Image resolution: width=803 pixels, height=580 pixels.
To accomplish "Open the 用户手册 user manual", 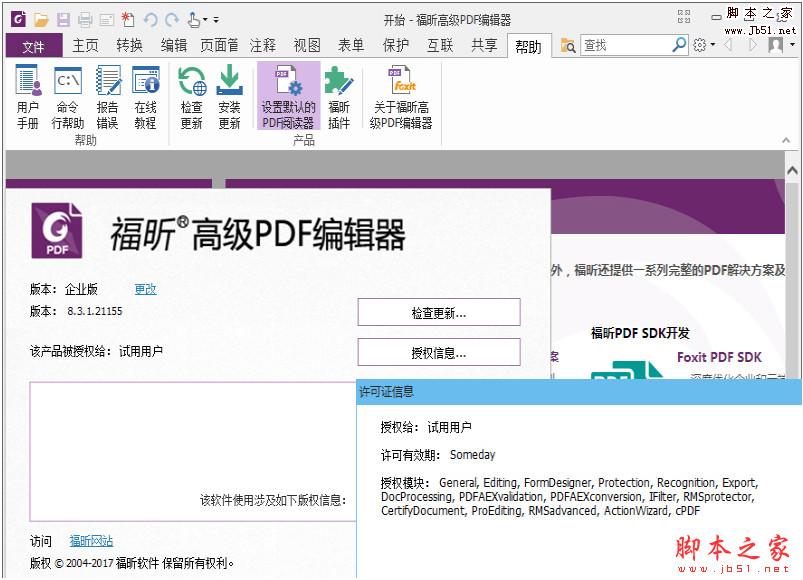I will click(28, 97).
